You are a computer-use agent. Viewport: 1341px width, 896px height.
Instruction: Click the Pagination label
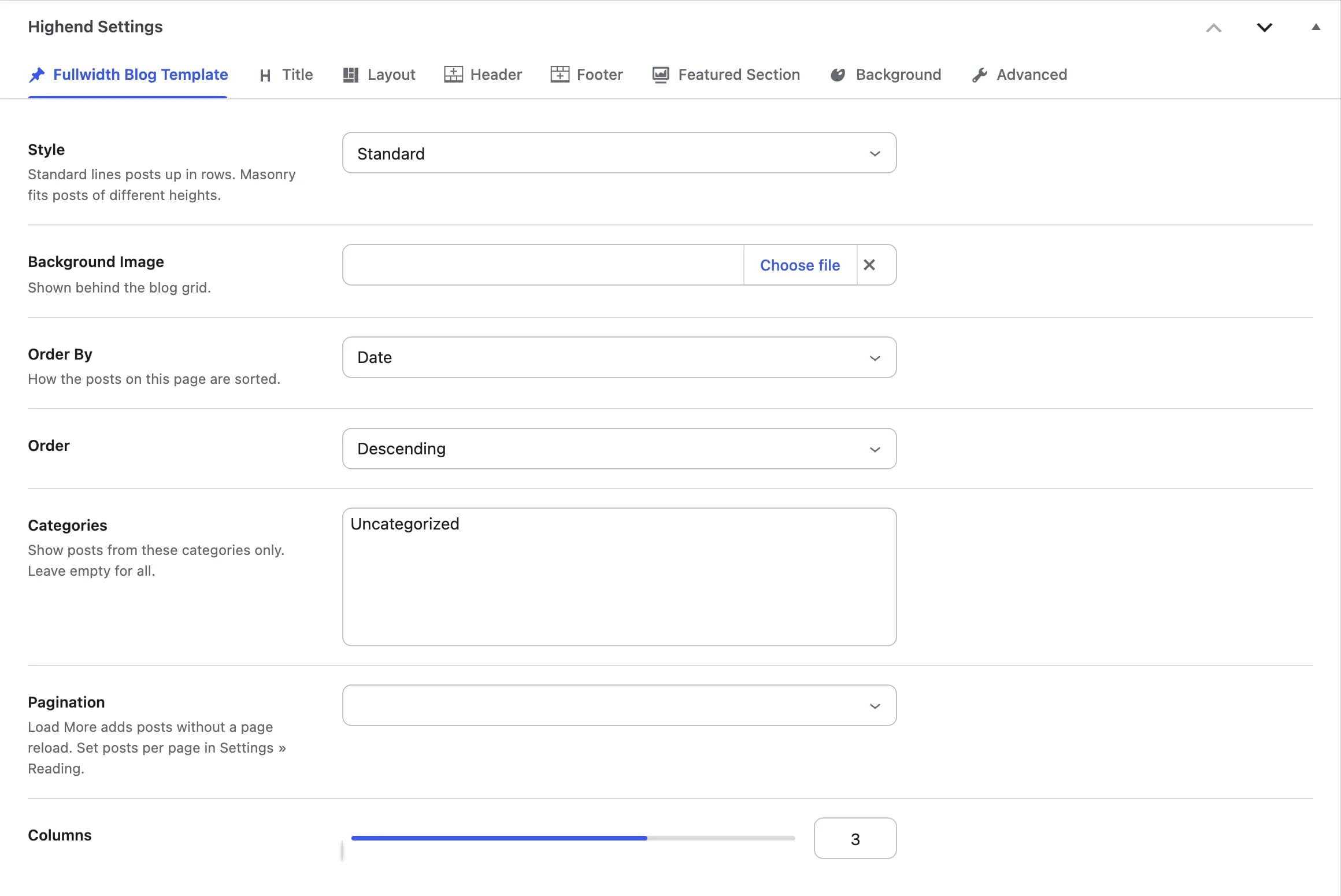coord(66,702)
